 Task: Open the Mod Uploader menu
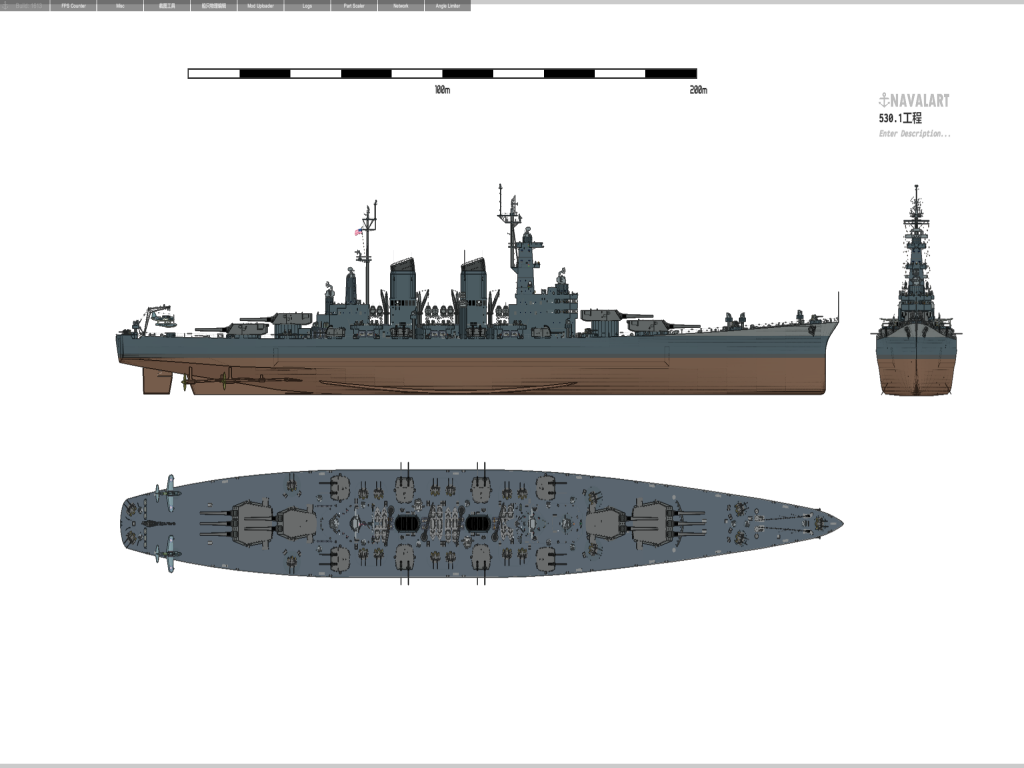[261, 6]
